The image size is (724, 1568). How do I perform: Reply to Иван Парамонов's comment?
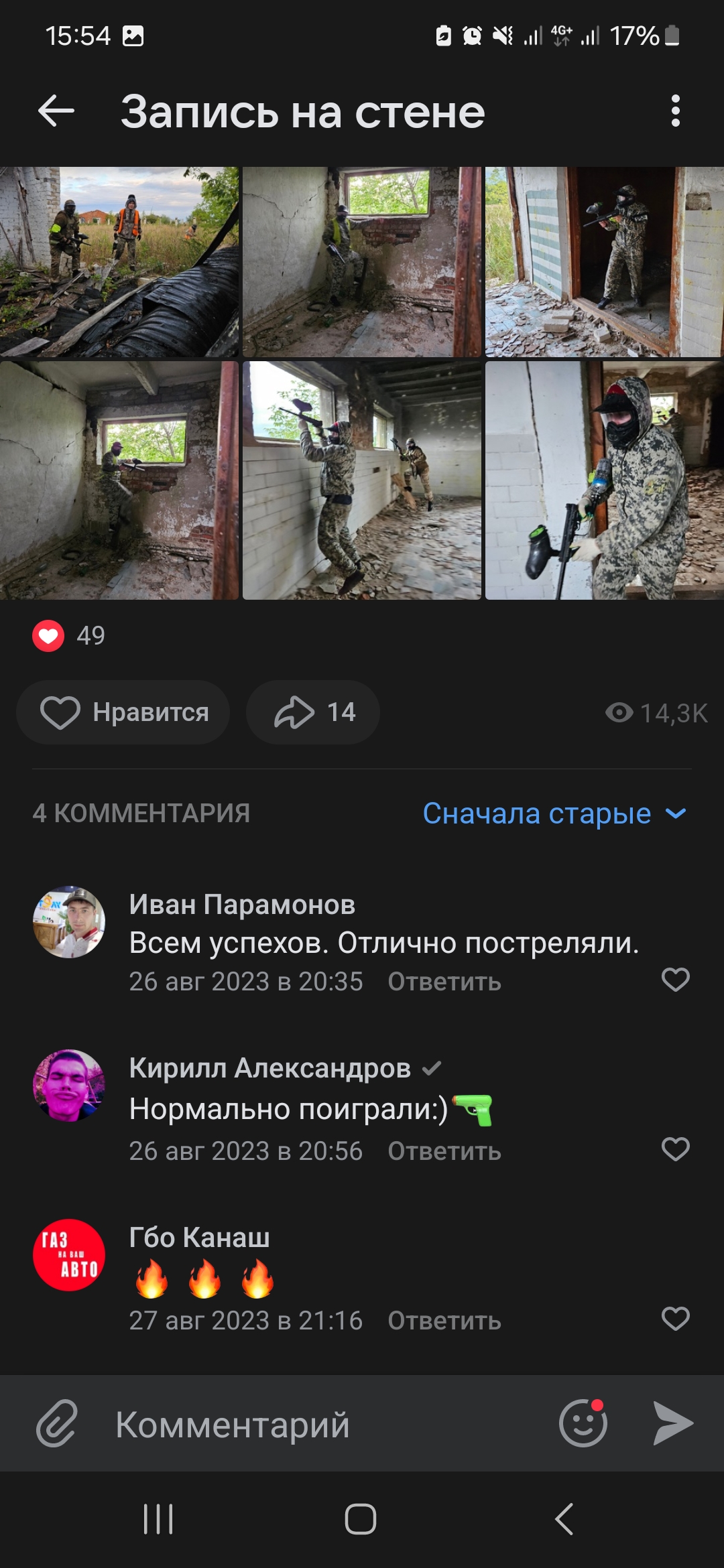point(444,982)
